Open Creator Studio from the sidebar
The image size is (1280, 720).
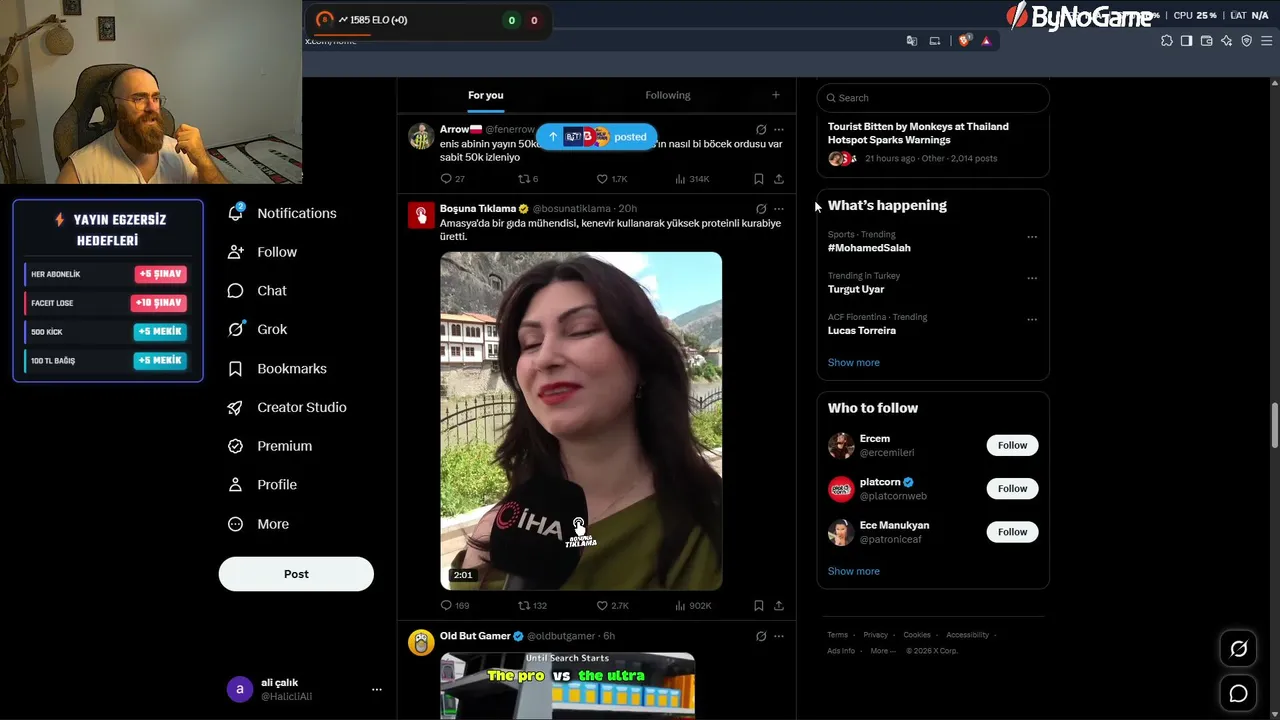coord(287,407)
